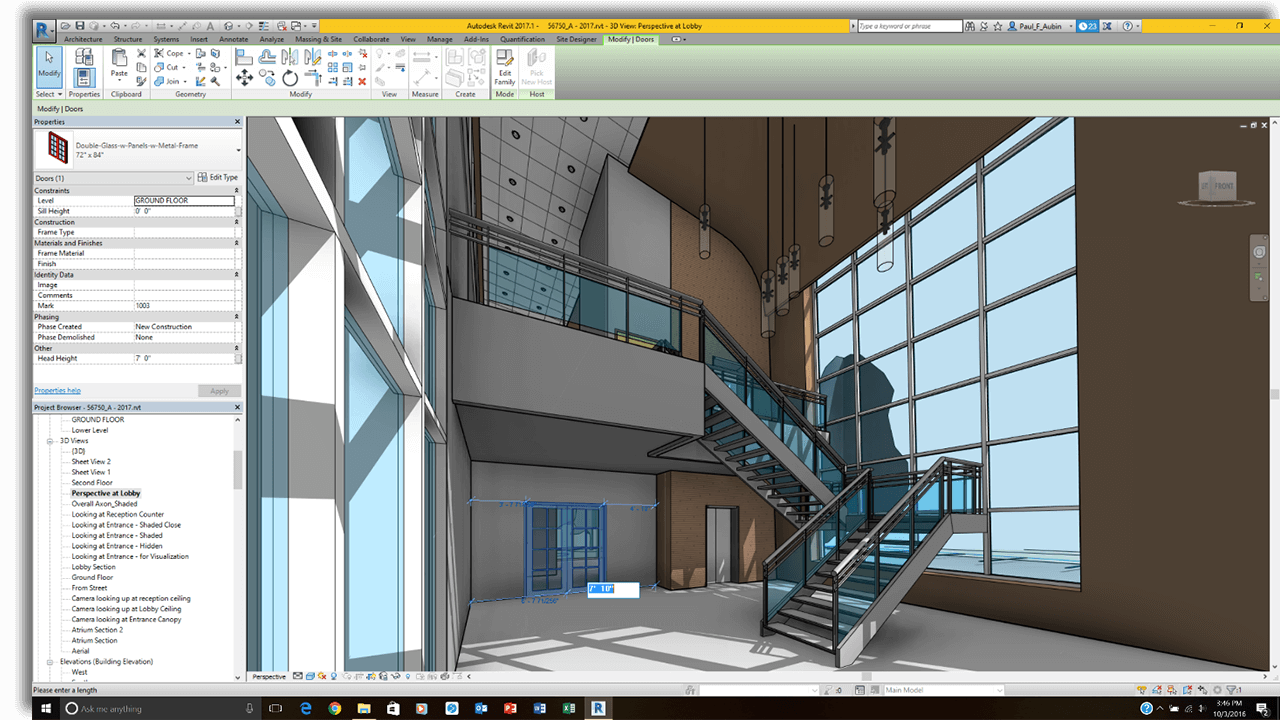The width and height of the screenshot is (1280, 720).
Task: Click the visual style icon in view control bar
Action: 310,676
